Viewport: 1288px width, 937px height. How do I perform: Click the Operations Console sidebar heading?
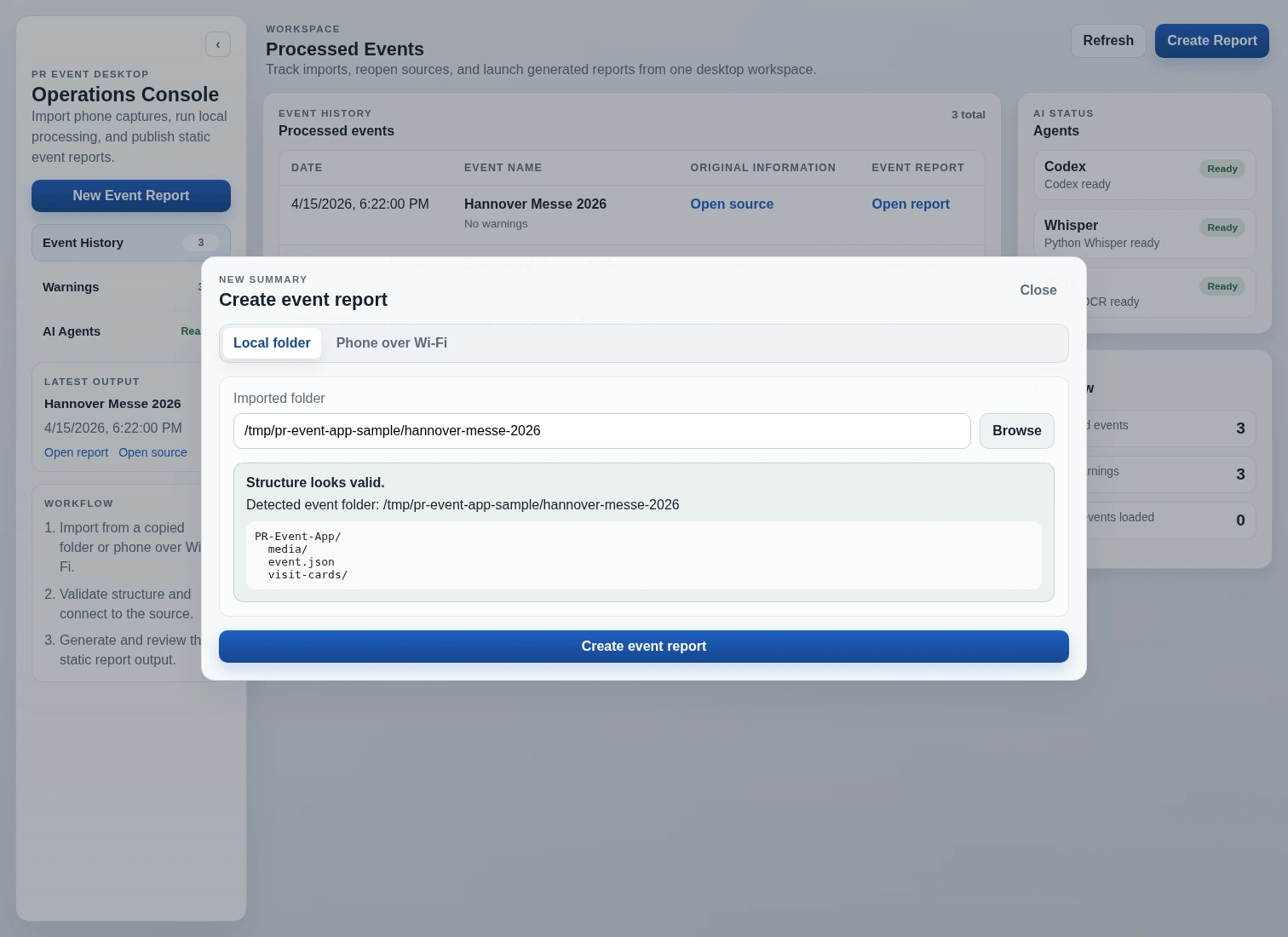(125, 95)
